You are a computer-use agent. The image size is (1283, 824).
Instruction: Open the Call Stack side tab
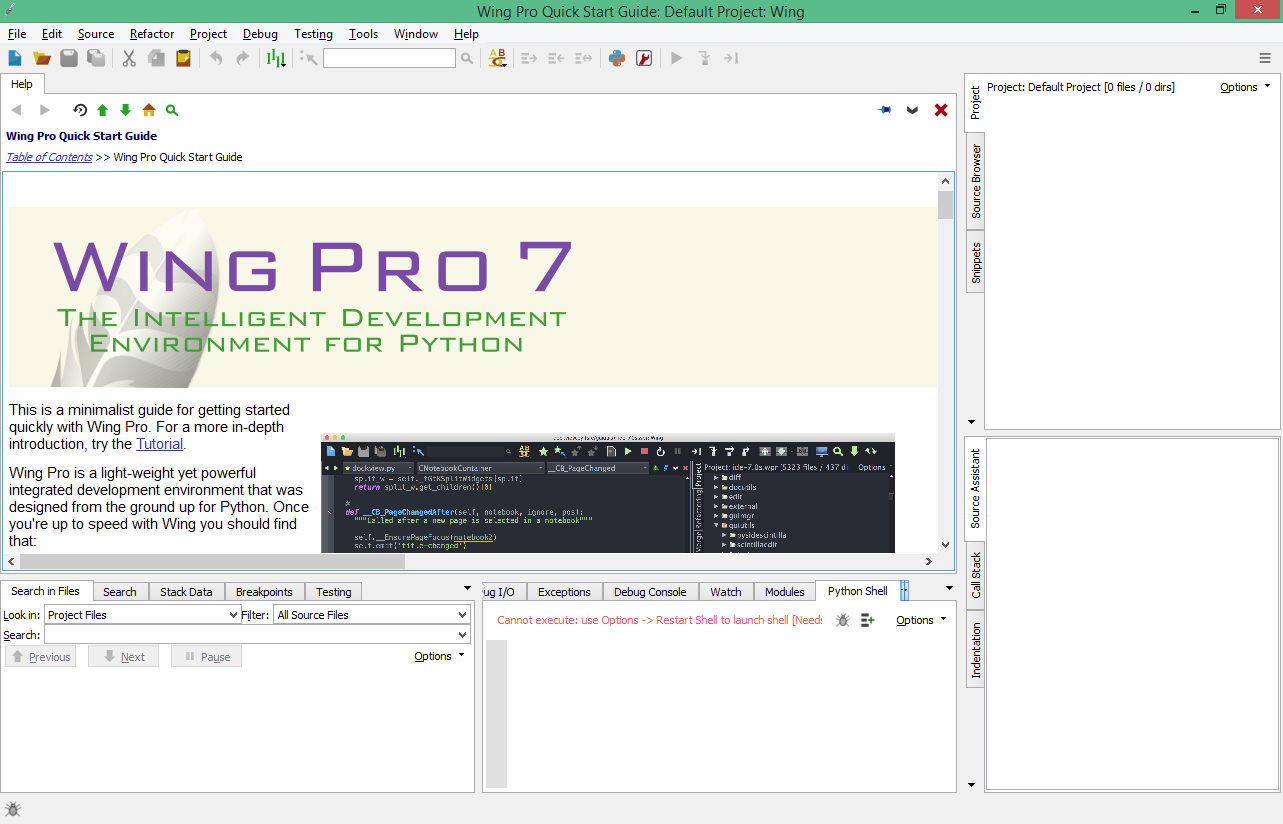coord(976,575)
